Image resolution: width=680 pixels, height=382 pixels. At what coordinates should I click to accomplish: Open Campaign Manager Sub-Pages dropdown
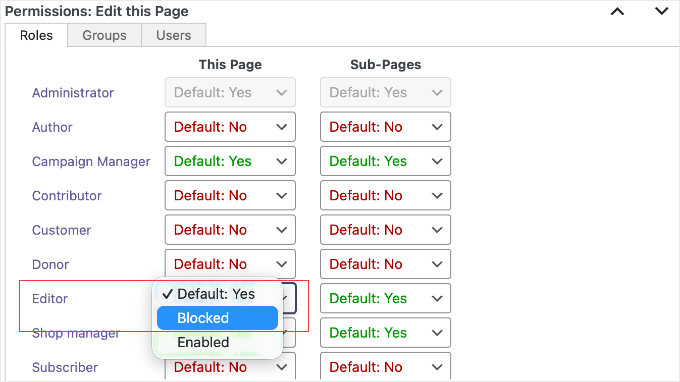click(385, 161)
